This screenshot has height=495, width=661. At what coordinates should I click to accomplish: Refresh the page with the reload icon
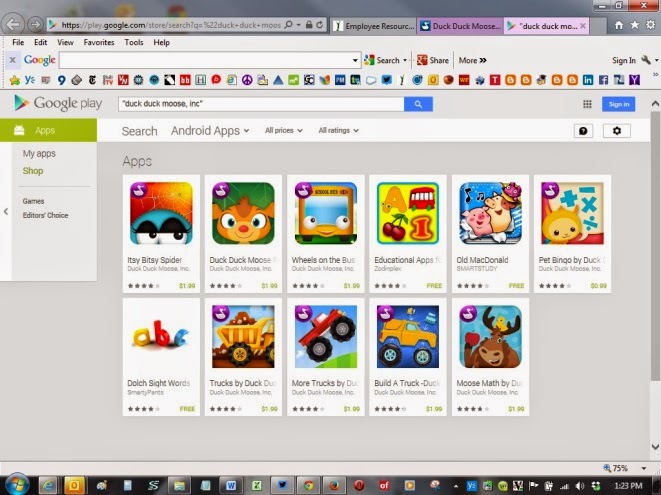coord(320,25)
